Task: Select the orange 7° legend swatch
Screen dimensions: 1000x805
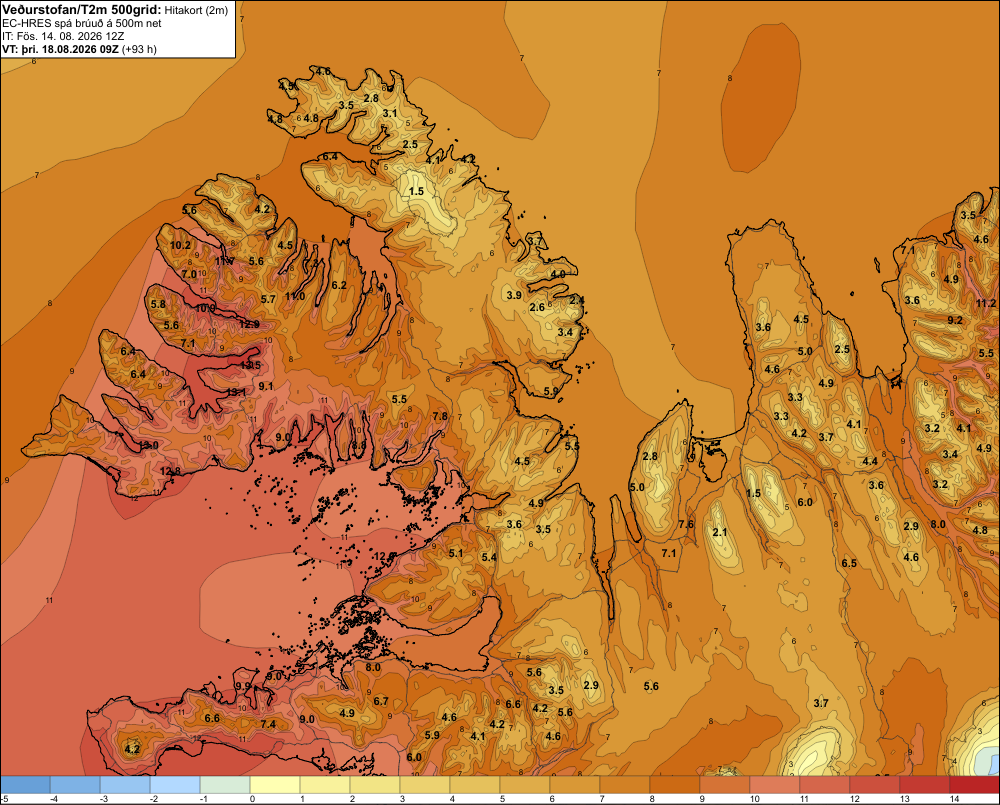Action: pos(625,785)
